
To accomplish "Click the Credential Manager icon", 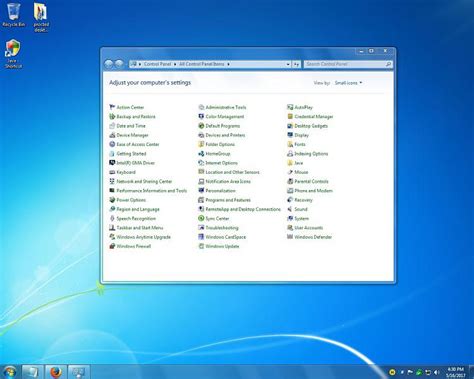I will tap(290, 116).
